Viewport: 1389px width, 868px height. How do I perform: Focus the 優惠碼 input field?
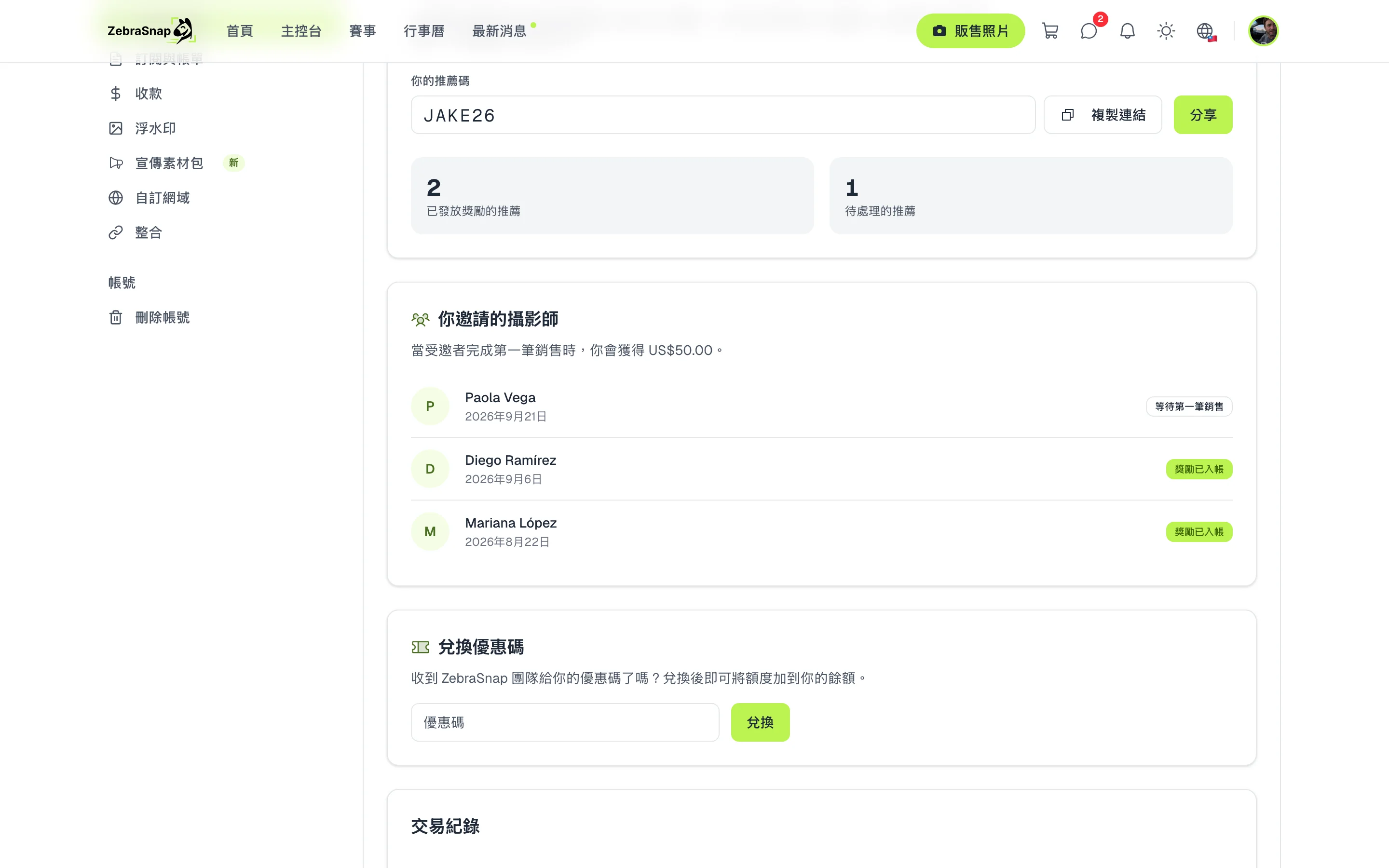click(x=565, y=722)
